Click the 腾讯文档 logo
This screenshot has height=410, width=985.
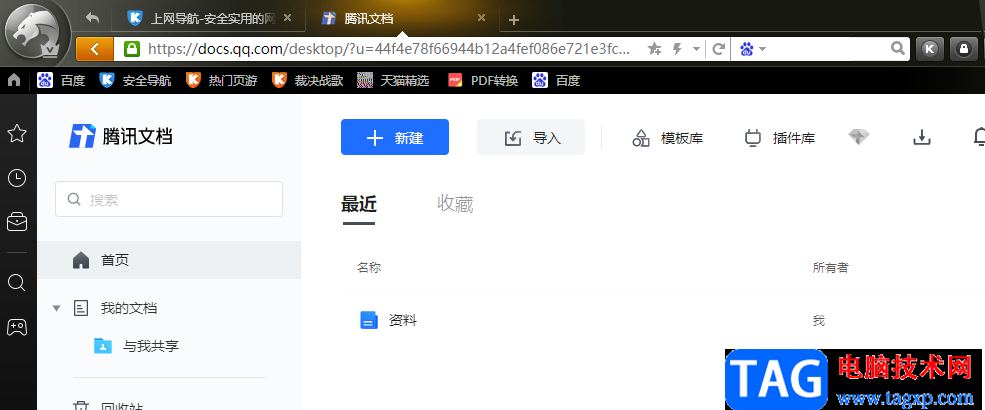click(x=120, y=136)
